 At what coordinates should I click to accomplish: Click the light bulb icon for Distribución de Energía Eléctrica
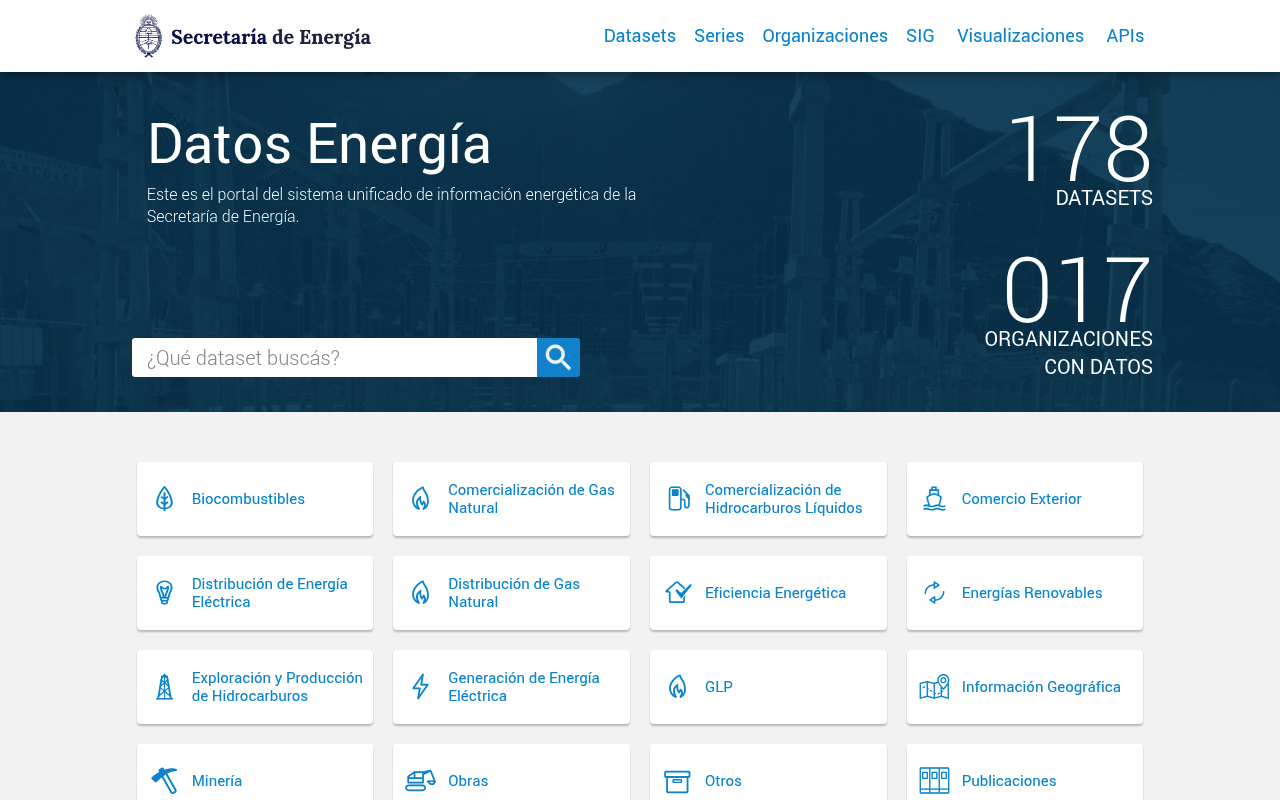point(165,593)
